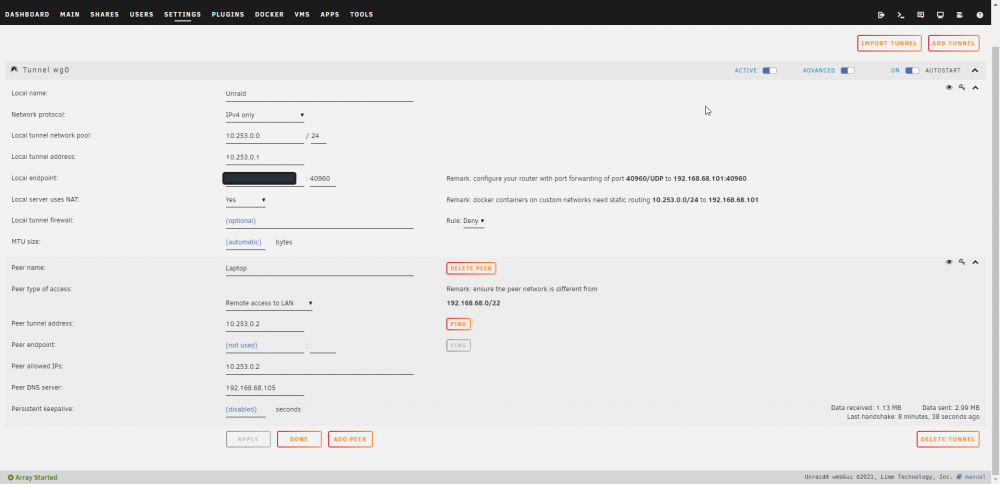
Task: Click the help question mark icon
Action: (x=980, y=15)
